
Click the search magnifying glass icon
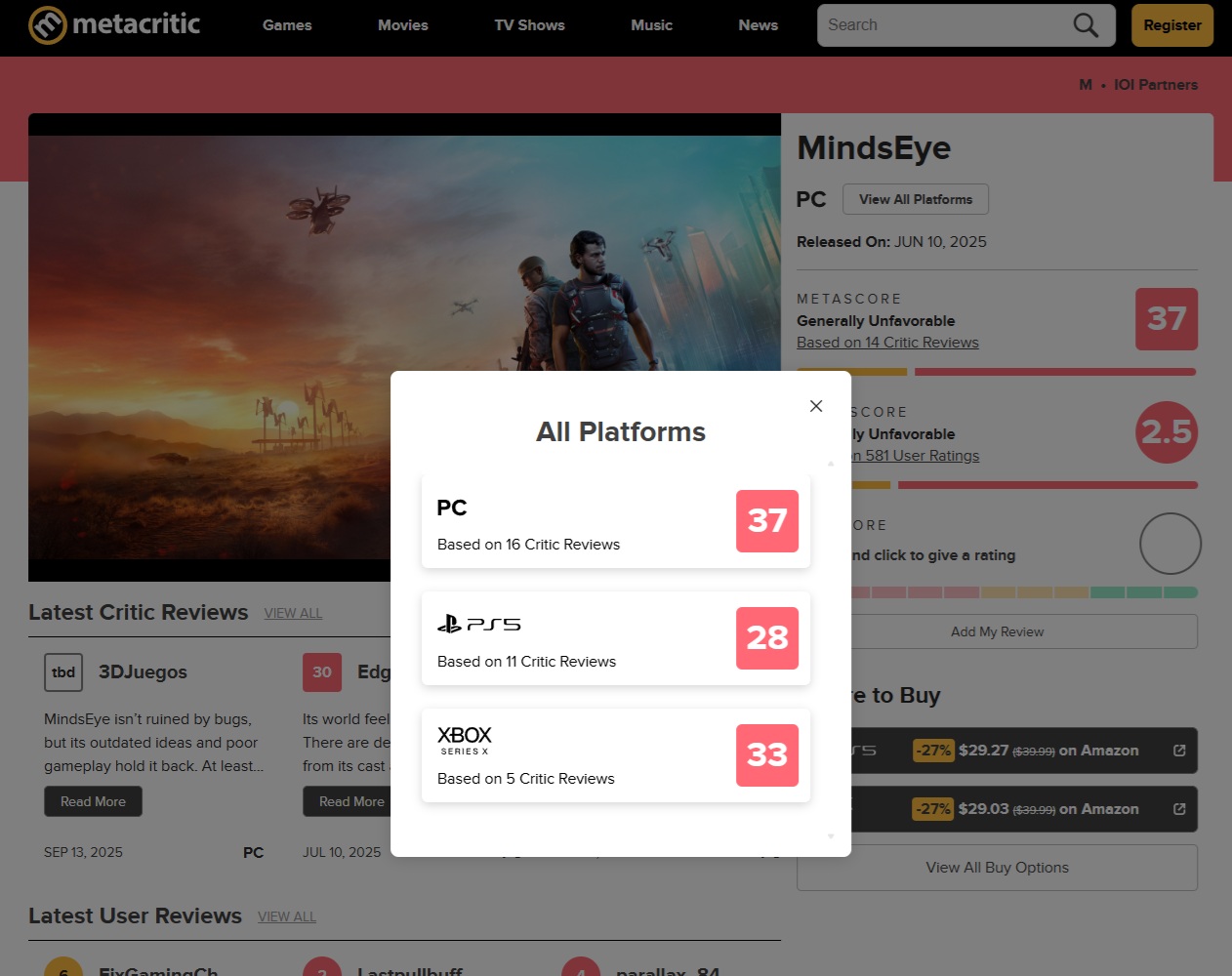click(x=1085, y=25)
